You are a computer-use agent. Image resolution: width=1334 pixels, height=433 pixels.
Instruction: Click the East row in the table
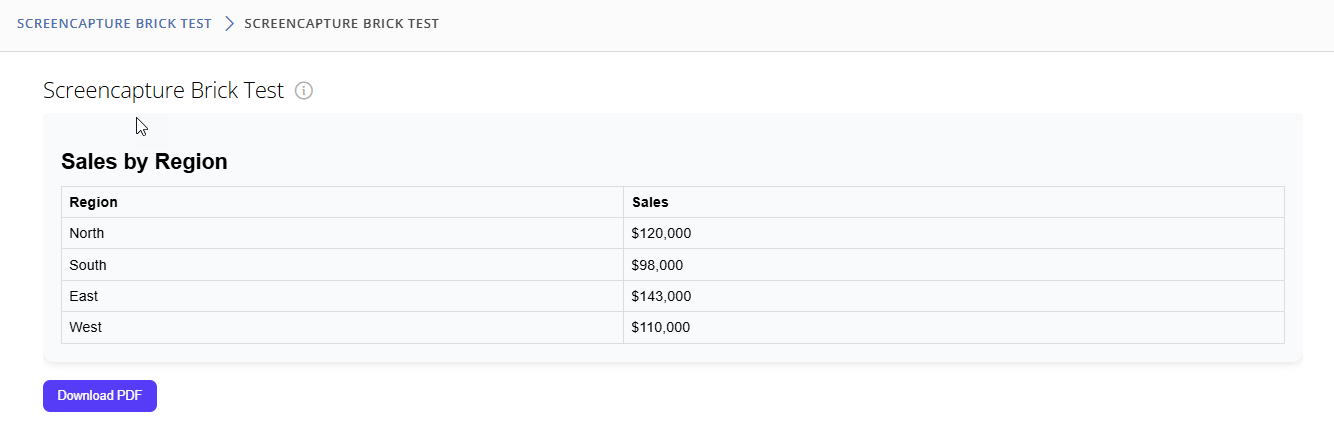pos(673,296)
